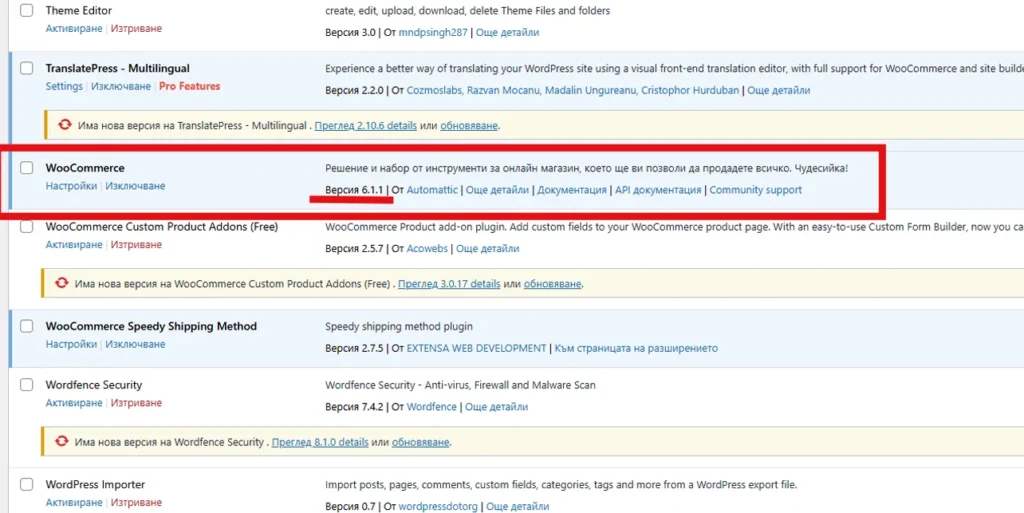Screen dimensions: 1024x513
Task: Delete WordPress Importer via Изтриване
Action: (x=136, y=503)
